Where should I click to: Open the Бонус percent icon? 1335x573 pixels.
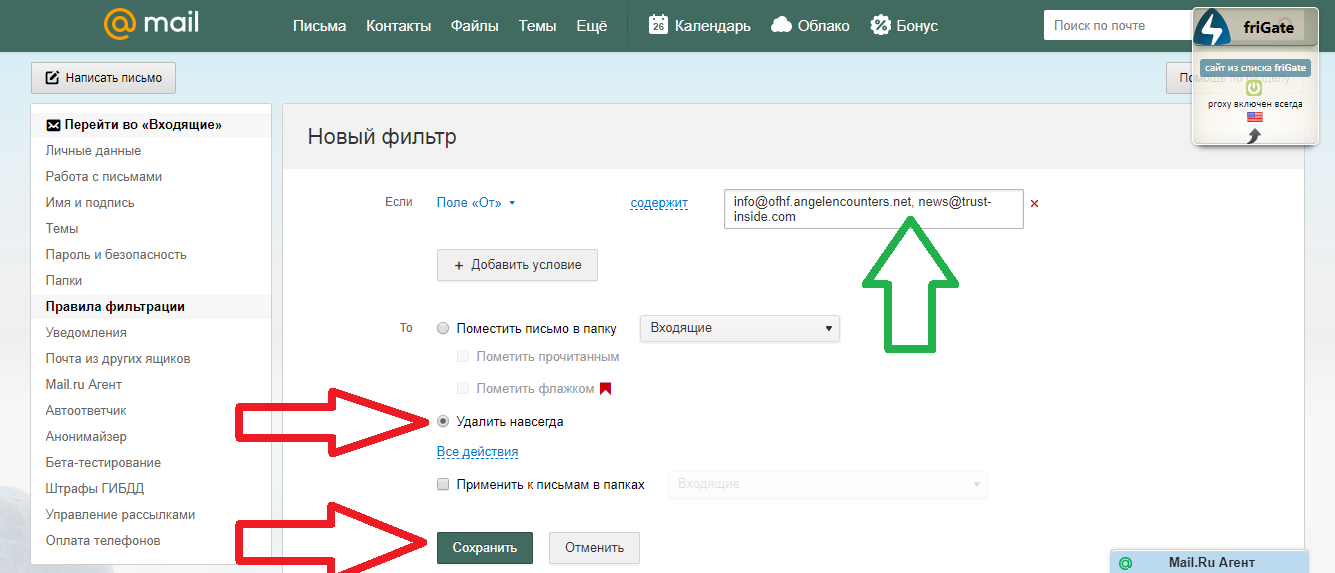tap(880, 25)
